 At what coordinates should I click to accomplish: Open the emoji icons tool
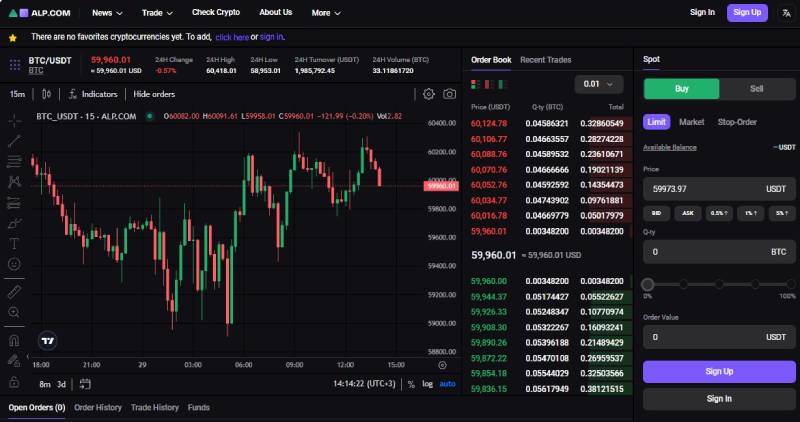(14, 264)
